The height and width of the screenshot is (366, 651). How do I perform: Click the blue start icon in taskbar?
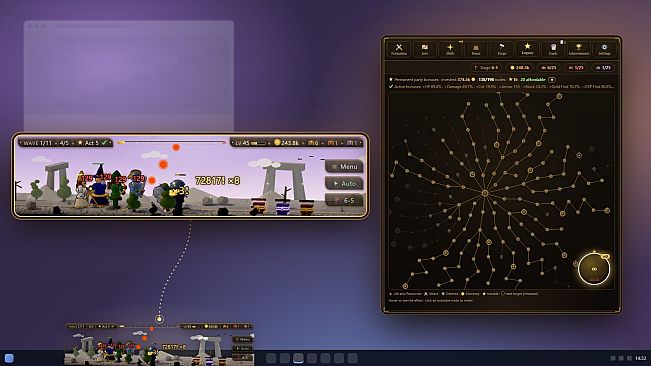click(x=9, y=358)
